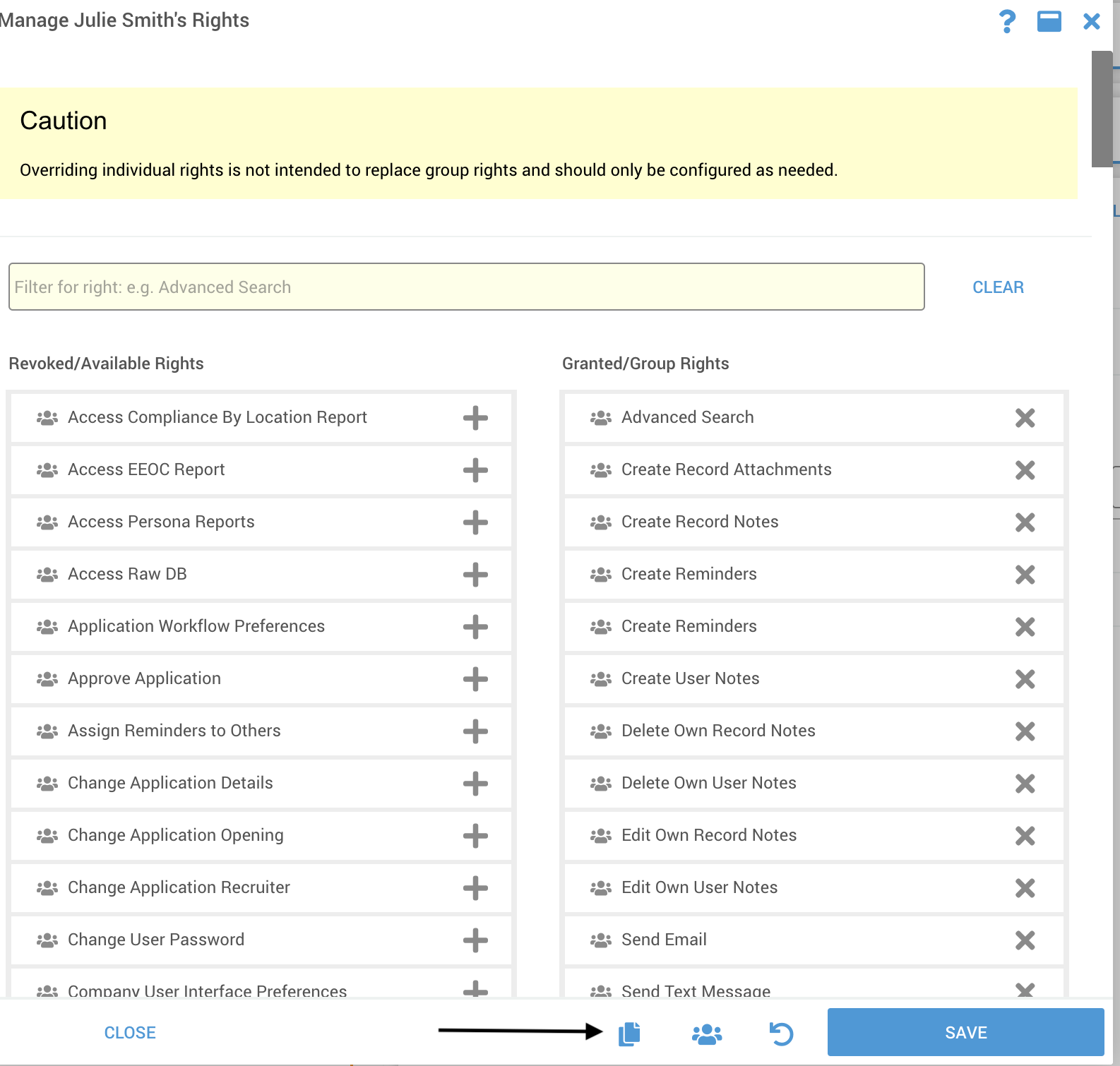Viewport: 1120px width, 1066px height.
Task: Select the Approve Application row text
Action: coord(144,678)
